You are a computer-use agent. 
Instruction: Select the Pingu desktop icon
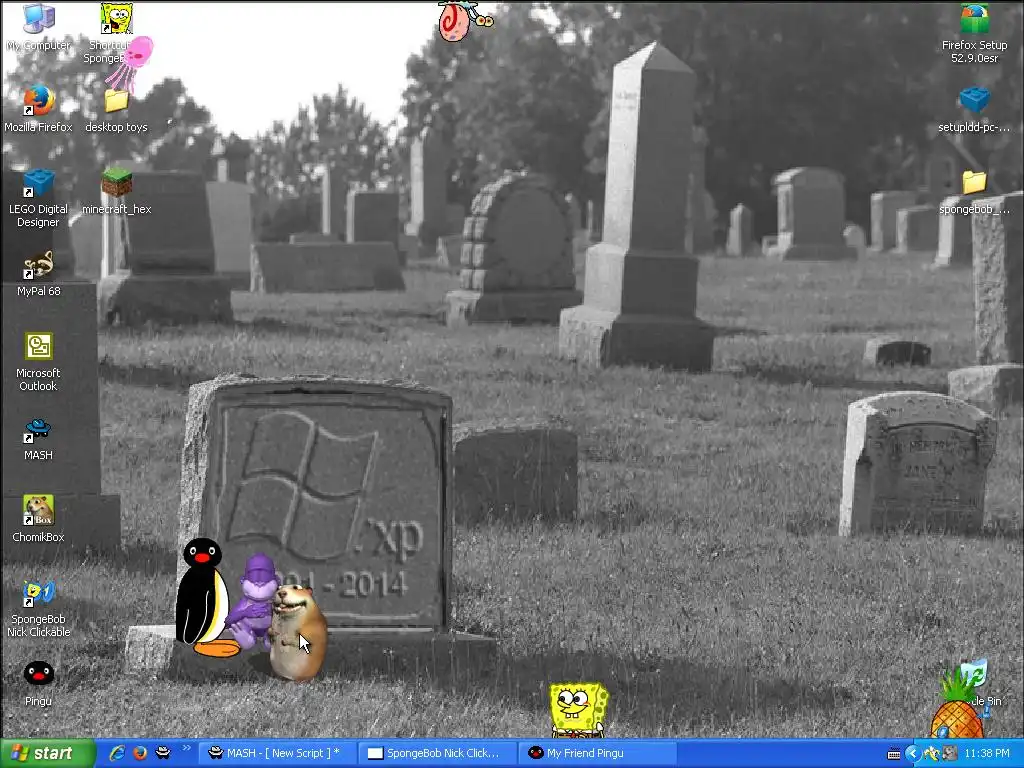coord(39,682)
